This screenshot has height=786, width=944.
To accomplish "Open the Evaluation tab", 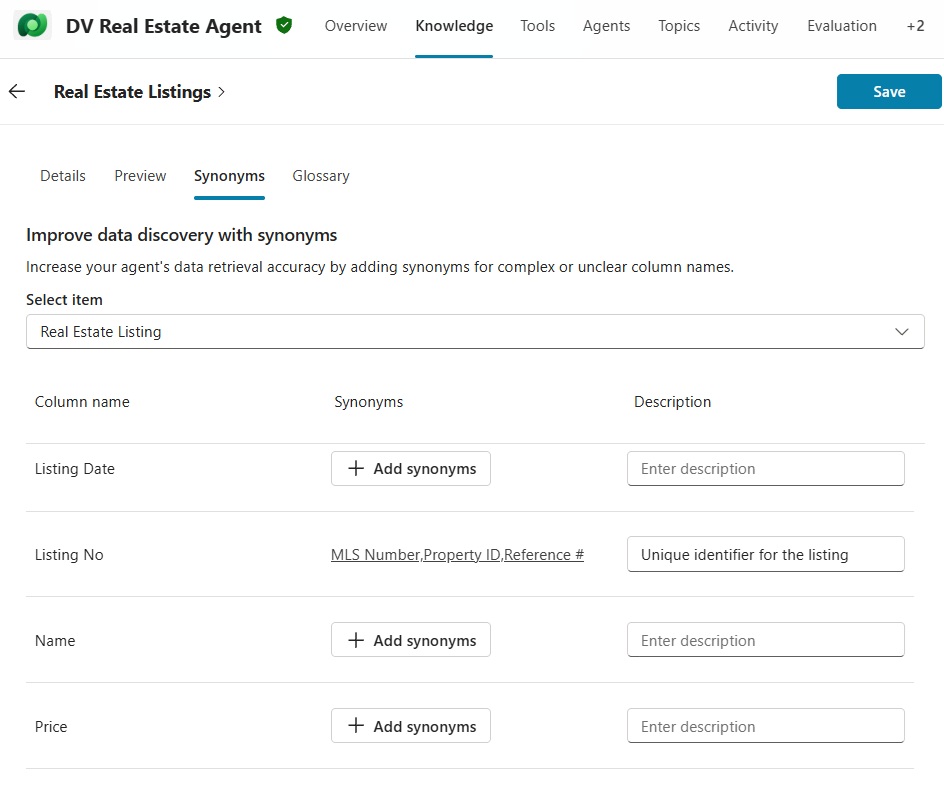I will coord(842,26).
